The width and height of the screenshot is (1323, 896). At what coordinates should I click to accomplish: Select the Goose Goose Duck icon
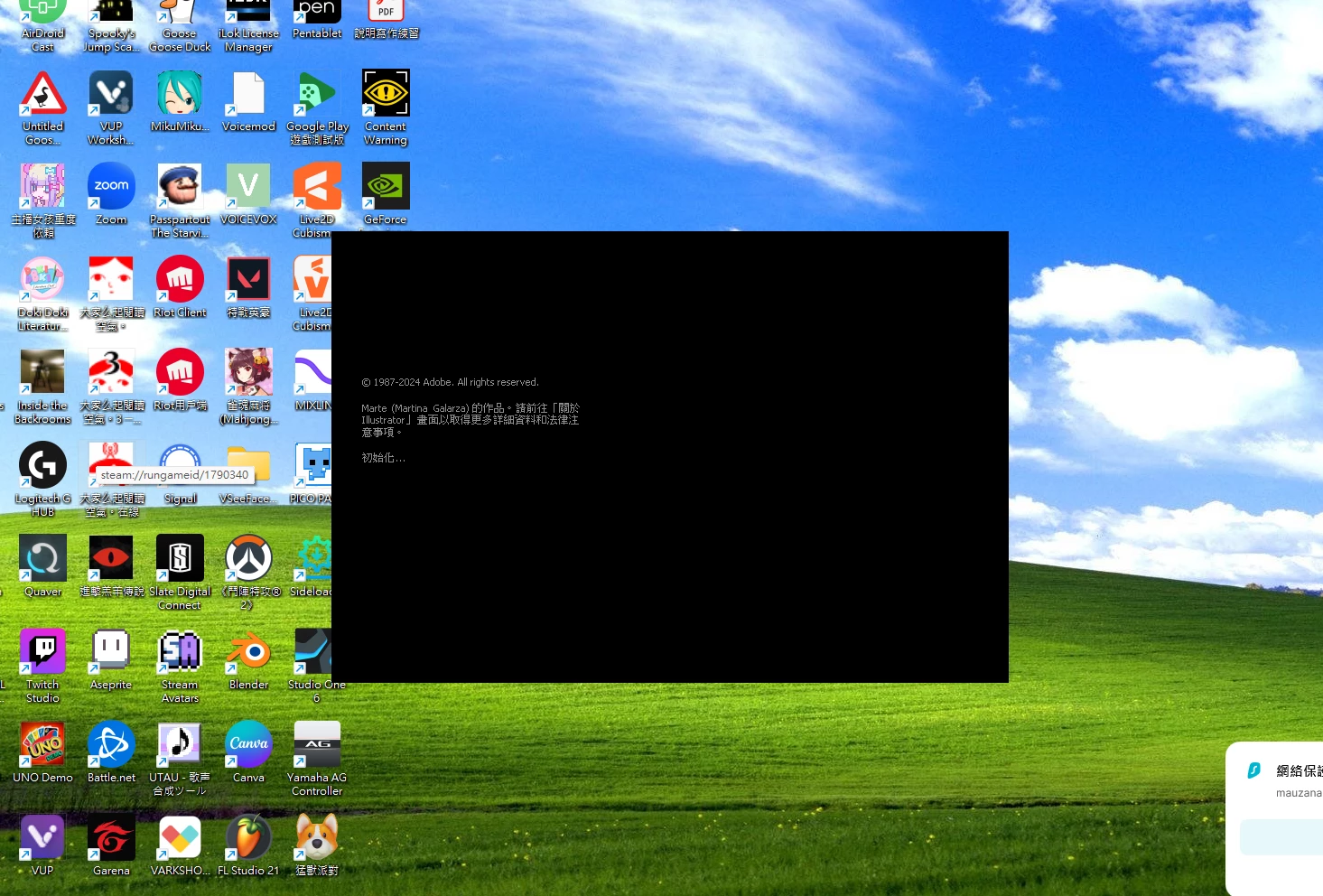pyautogui.click(x=180, y=25)
